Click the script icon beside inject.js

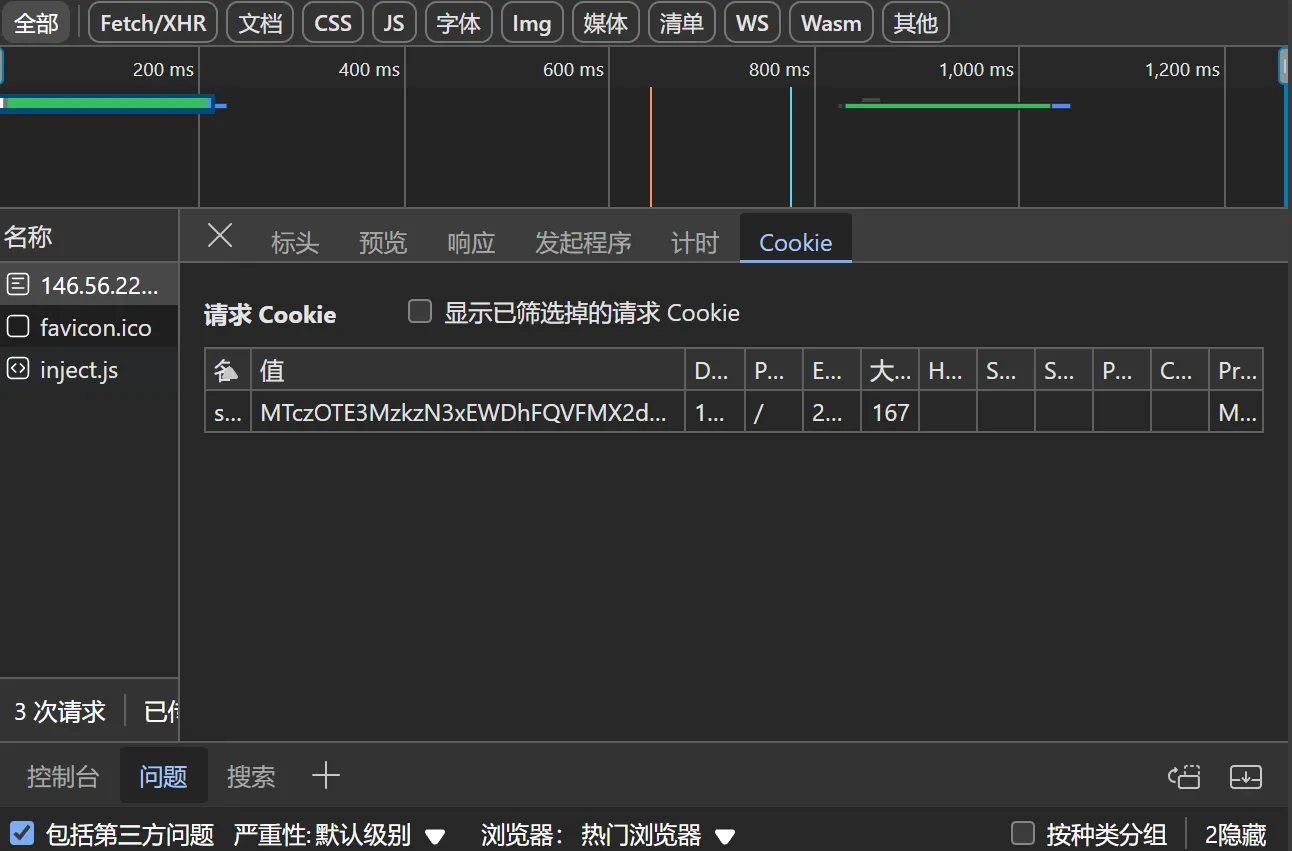point(17,369)
